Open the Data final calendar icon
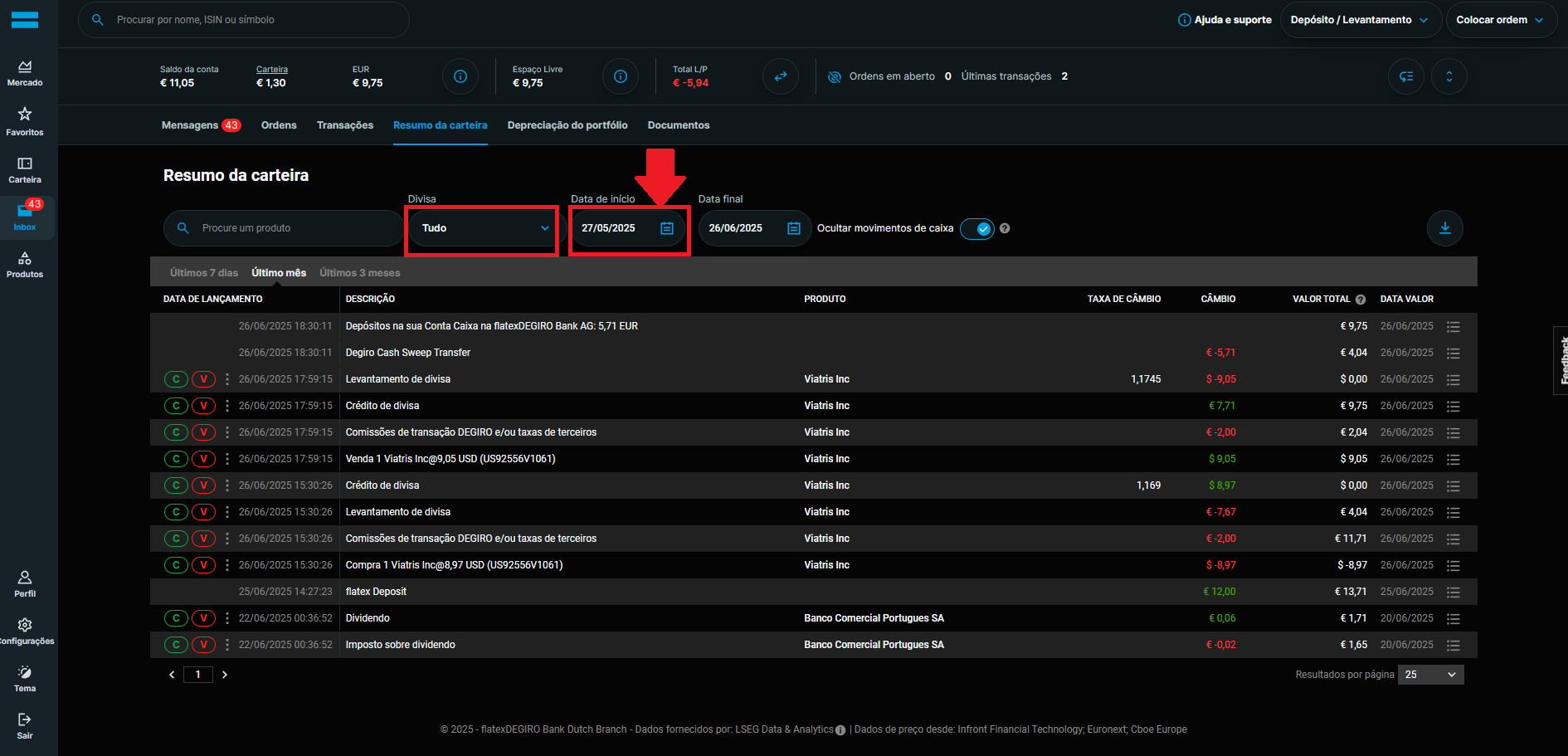This screenshot has width=1568, height=756. 794,228
